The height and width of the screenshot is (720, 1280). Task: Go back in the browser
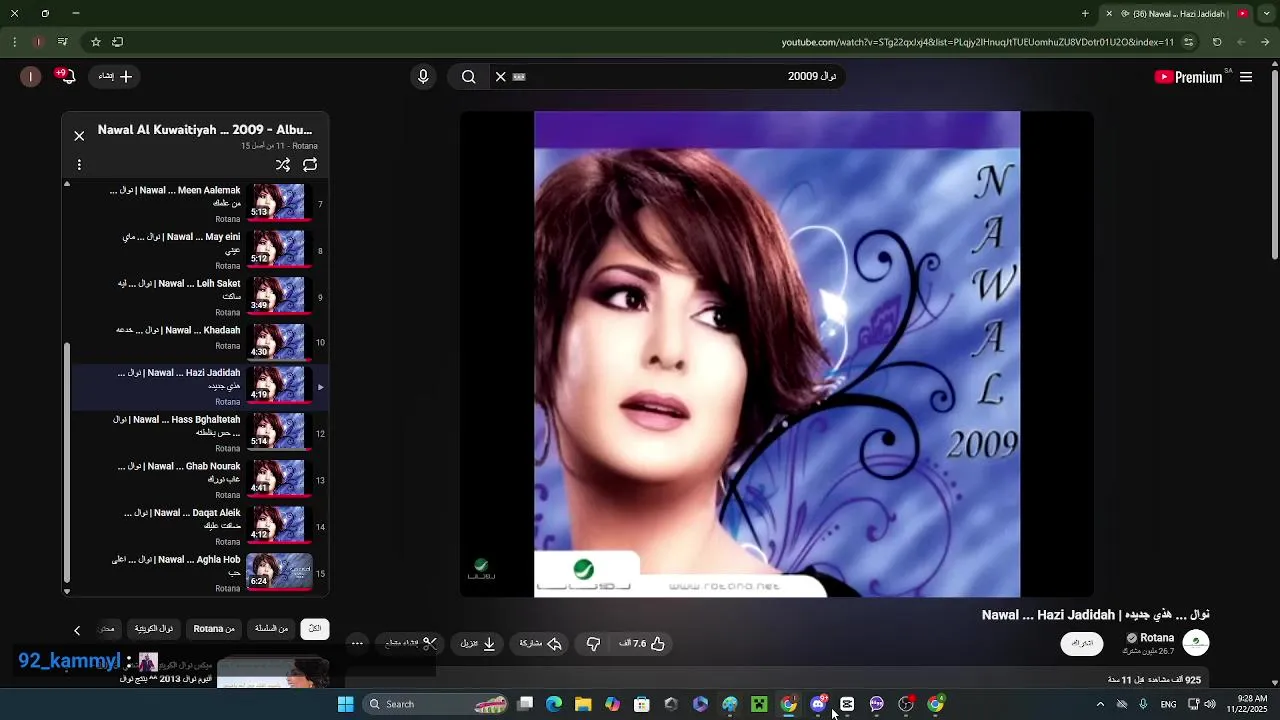[x=1265, y=42]
